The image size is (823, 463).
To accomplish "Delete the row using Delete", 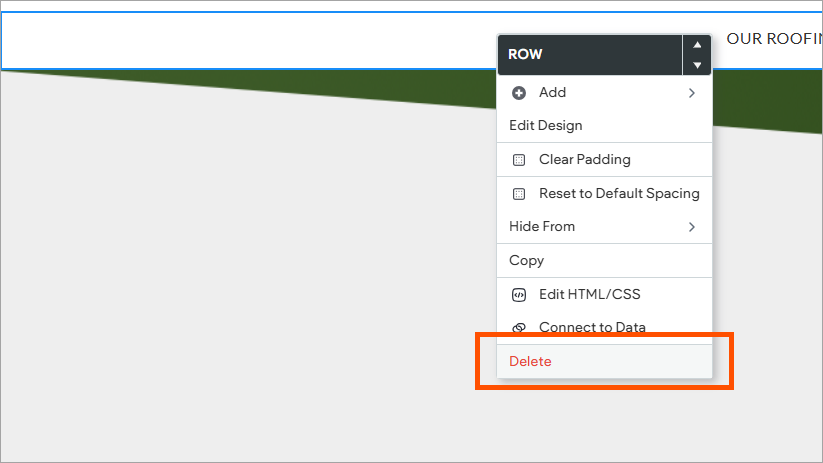I will [x=531, y=362].
